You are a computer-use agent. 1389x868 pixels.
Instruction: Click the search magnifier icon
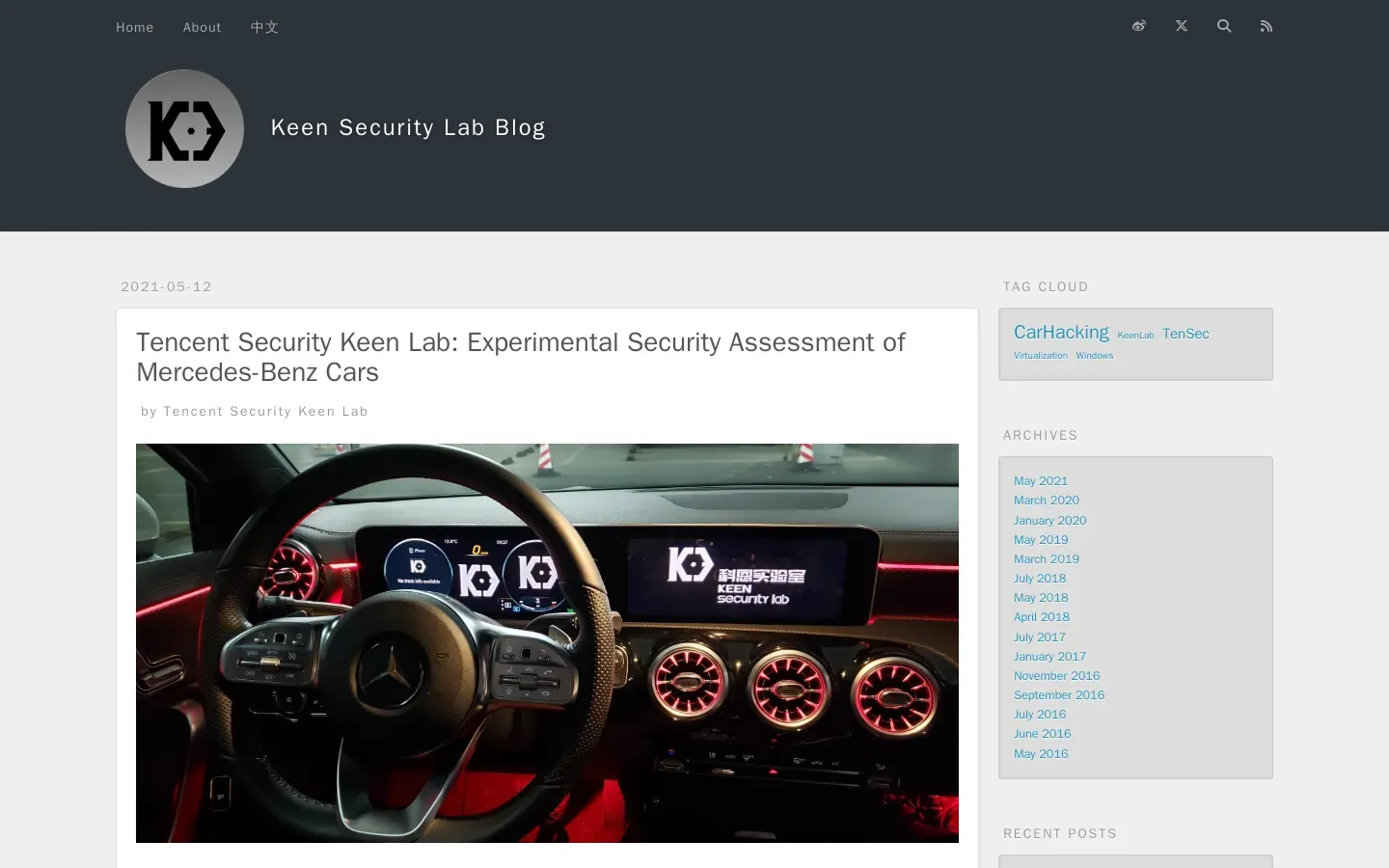(1224, 26)
